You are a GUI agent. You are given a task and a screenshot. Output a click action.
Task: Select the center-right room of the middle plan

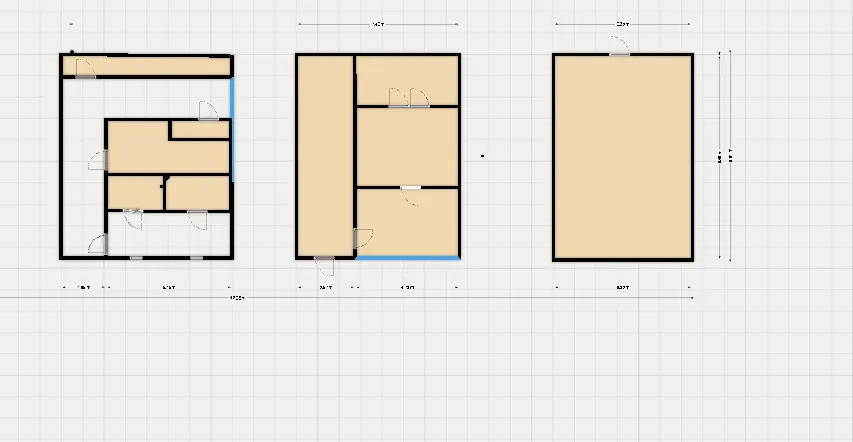(407, 146)
